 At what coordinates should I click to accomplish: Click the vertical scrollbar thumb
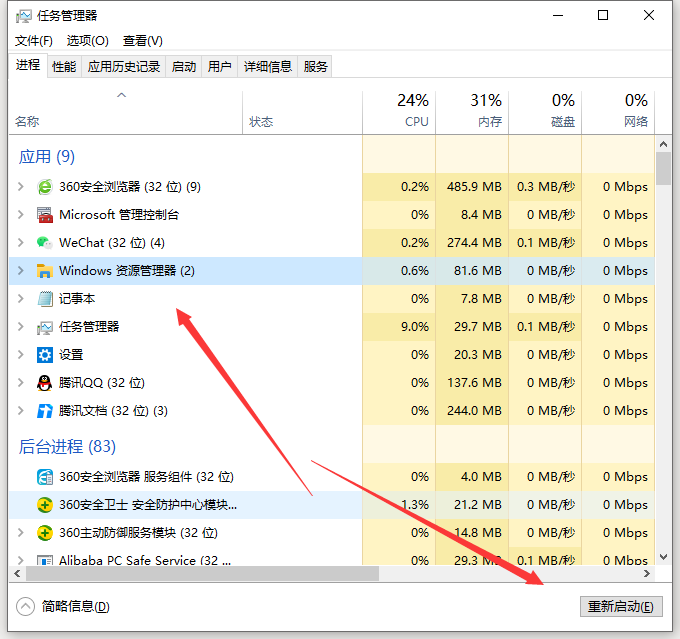663,168
